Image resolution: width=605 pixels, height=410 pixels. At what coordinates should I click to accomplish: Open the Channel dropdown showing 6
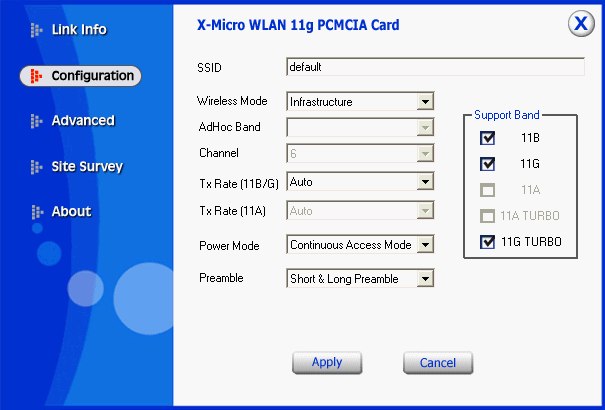coord(425,154)
